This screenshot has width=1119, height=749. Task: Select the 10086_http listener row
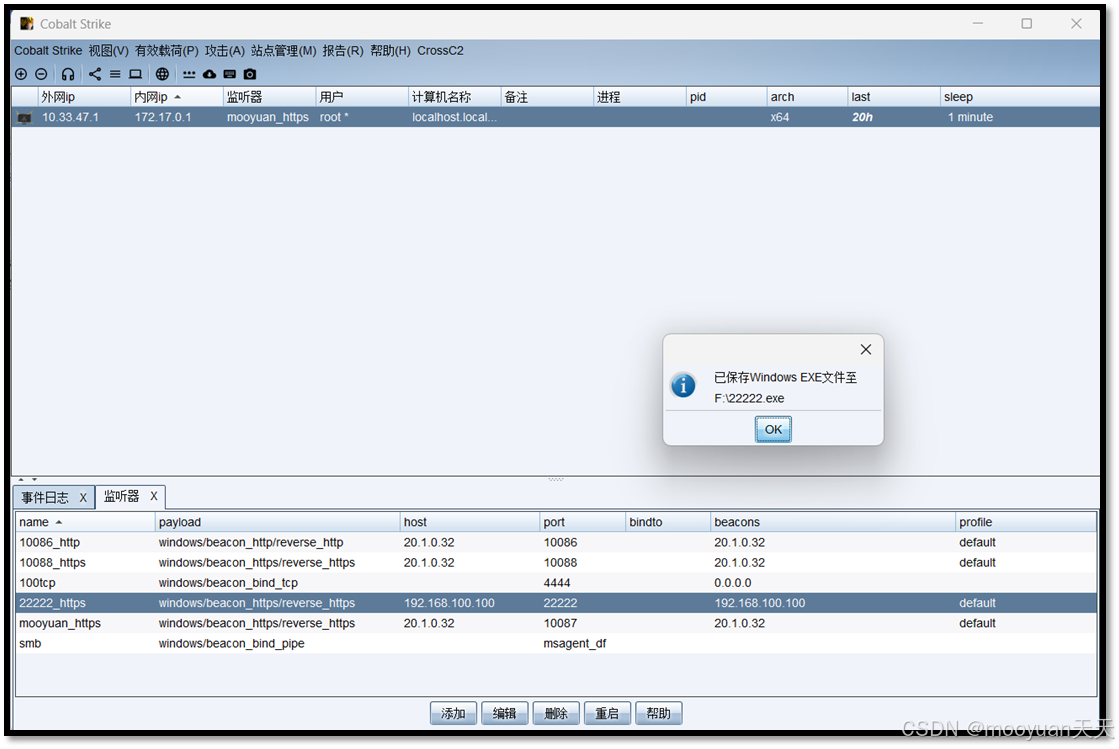[x=556, y=543]
